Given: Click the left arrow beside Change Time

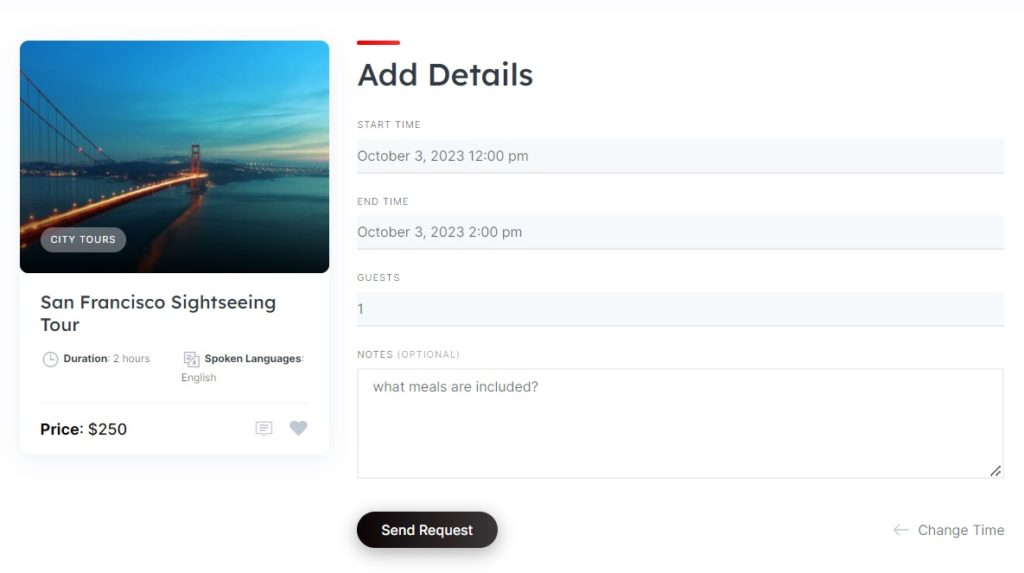Looking at the screenshot, I should (x=900, y=530).
